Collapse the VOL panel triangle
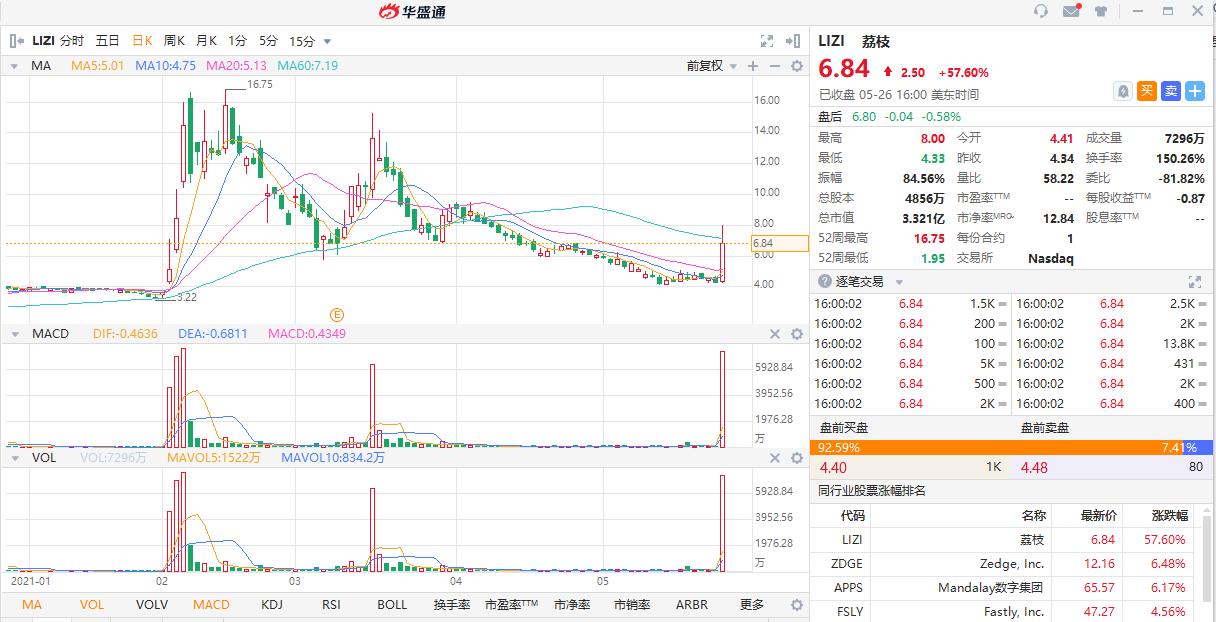Screen dimensions: 1216x622 pos(14,458)
